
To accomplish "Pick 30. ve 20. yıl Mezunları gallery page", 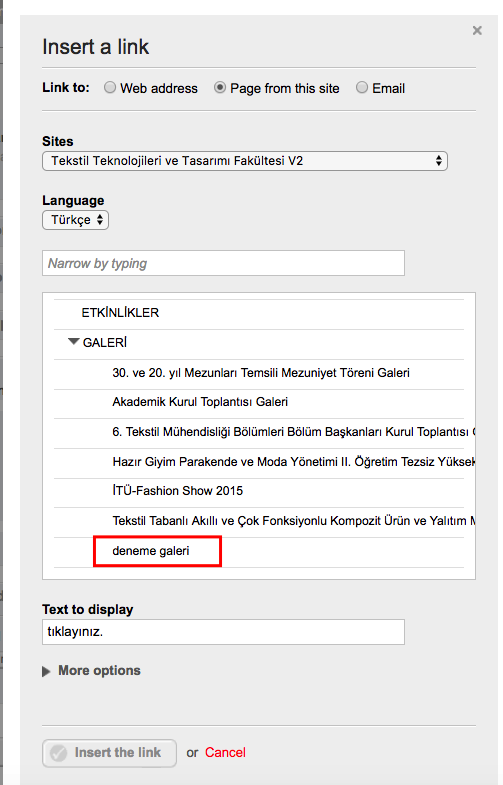I will coord(261,373).
